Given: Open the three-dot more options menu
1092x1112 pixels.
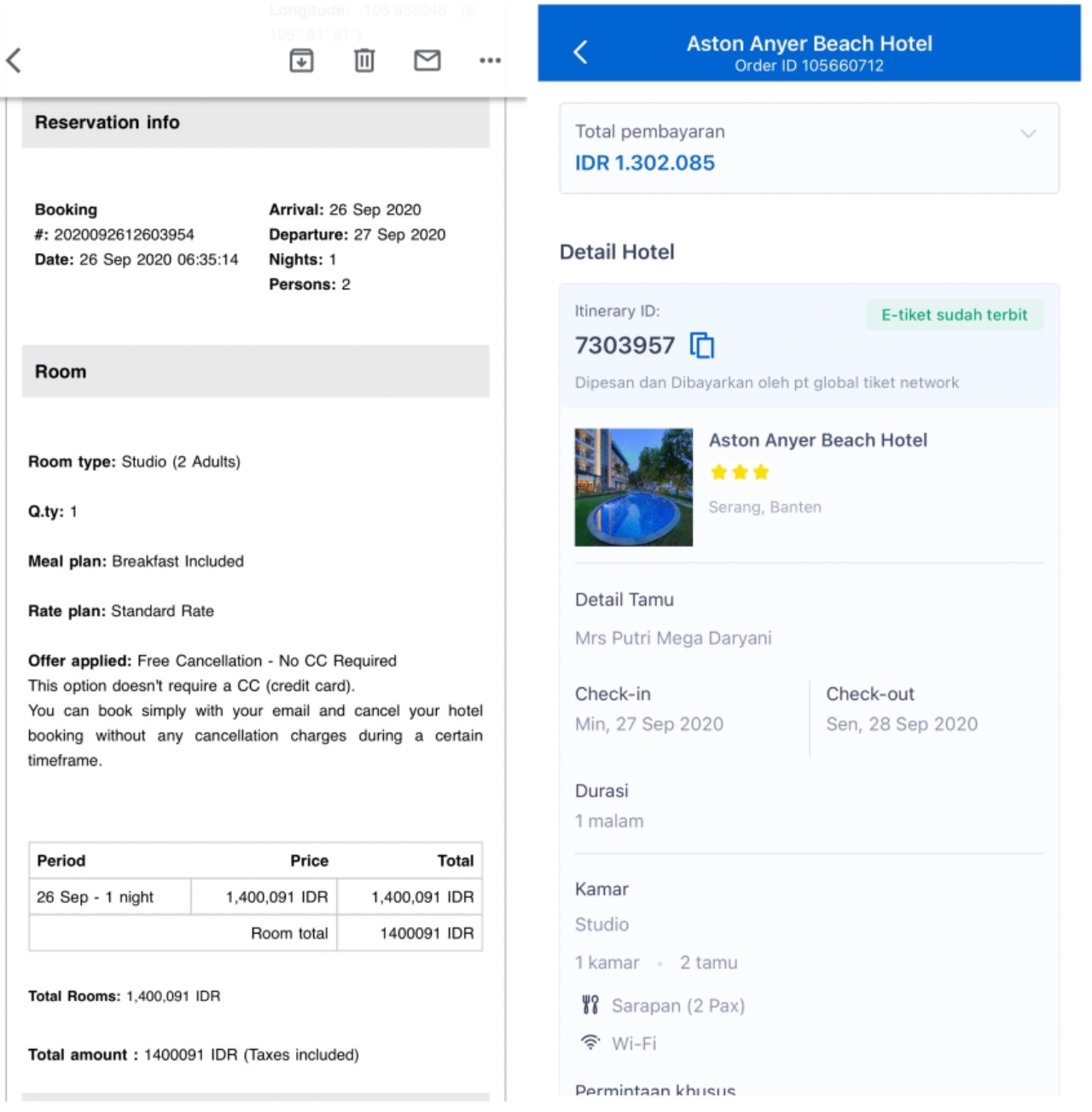Looking at the screenshot, I should coord(490,60).
